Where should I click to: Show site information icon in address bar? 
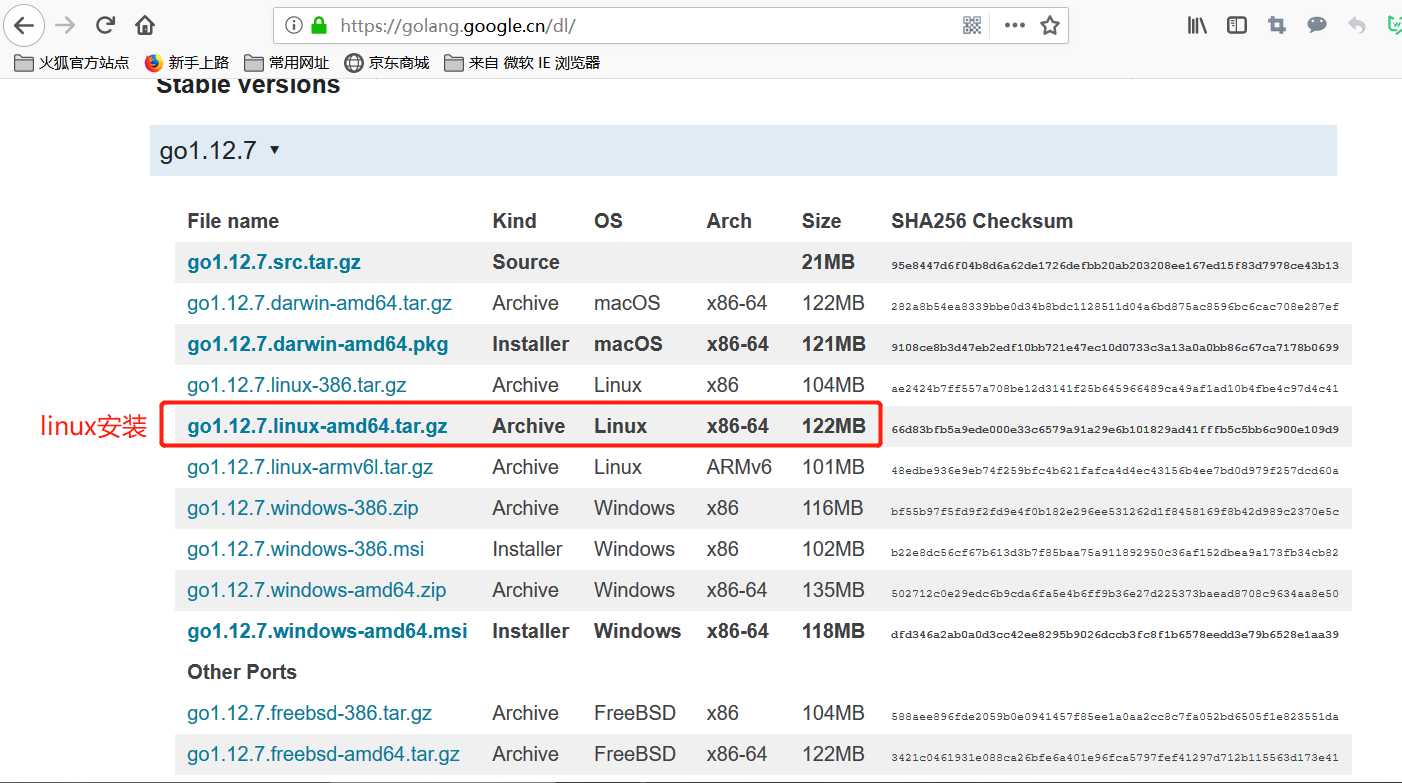point(294,25)
